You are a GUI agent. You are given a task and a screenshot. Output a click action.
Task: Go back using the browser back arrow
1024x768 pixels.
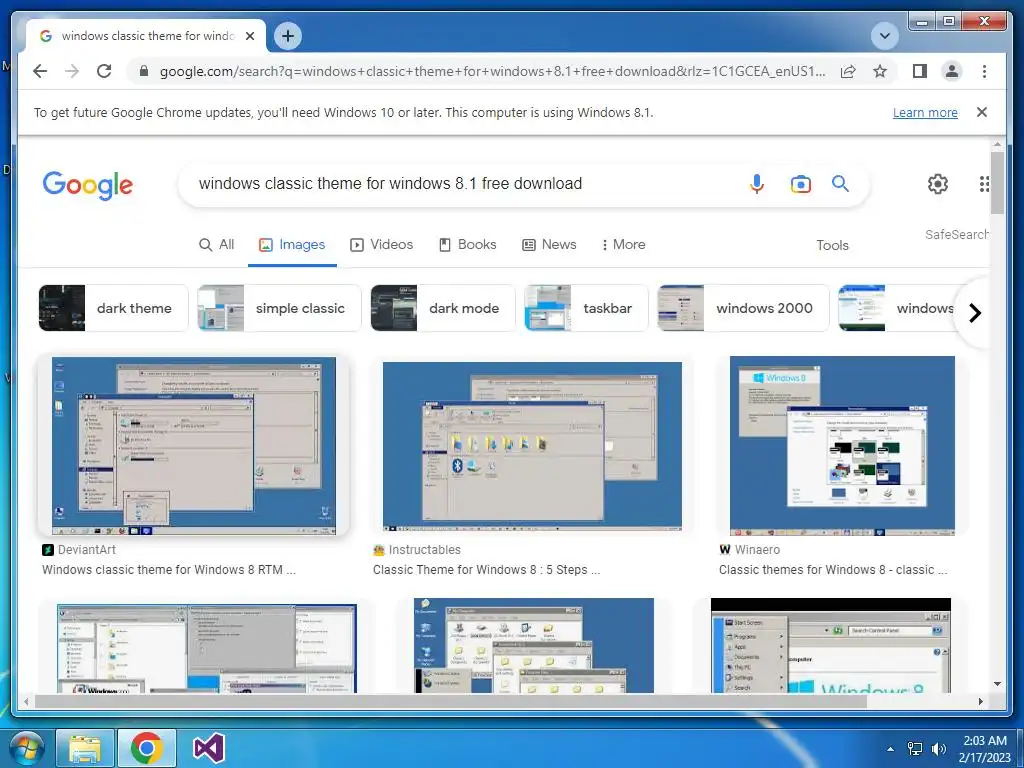(40, 71)
